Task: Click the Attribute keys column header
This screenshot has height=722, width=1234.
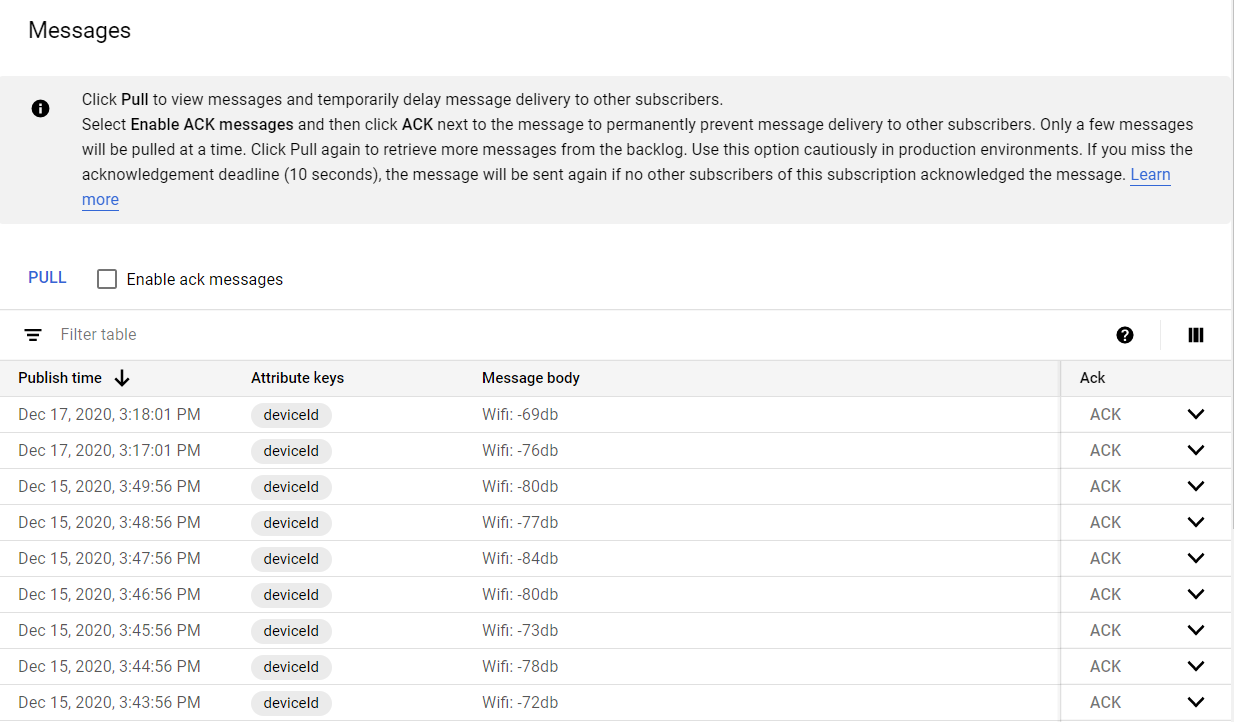Action: 297,378
